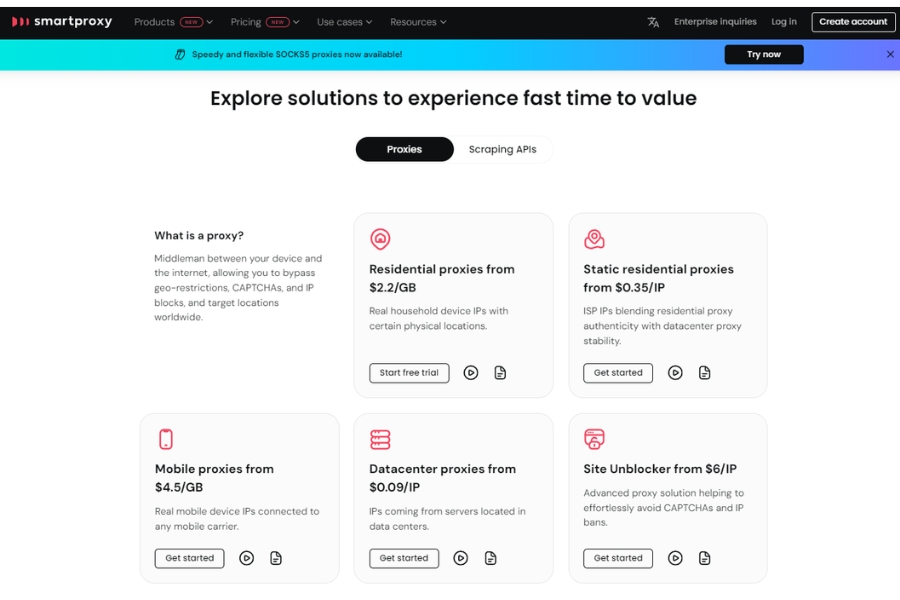This screenshot has height=600, width=900.
Task: Click Get started for Static residential proxies
Action: (618, 373)
